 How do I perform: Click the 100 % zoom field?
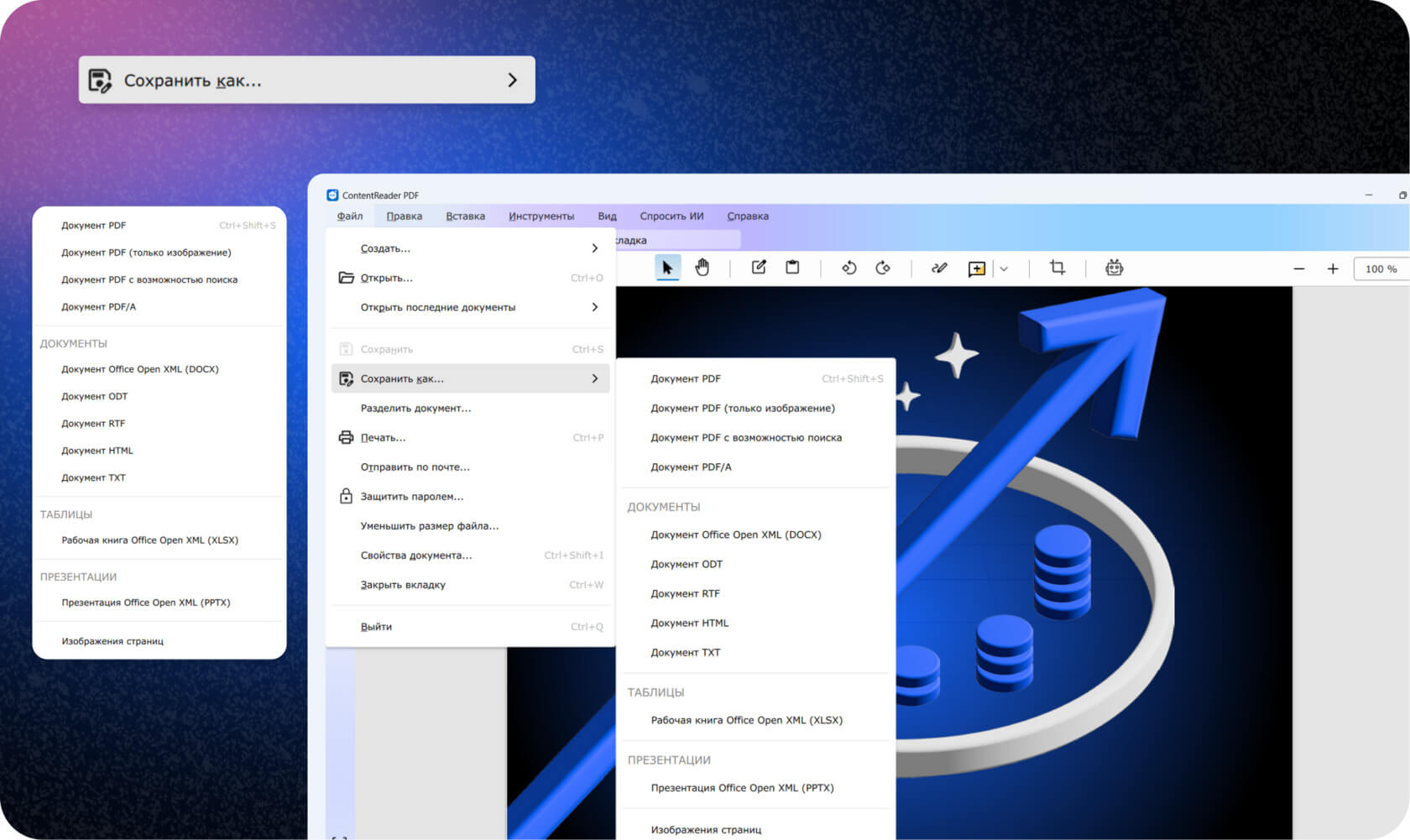[1381, 269]
